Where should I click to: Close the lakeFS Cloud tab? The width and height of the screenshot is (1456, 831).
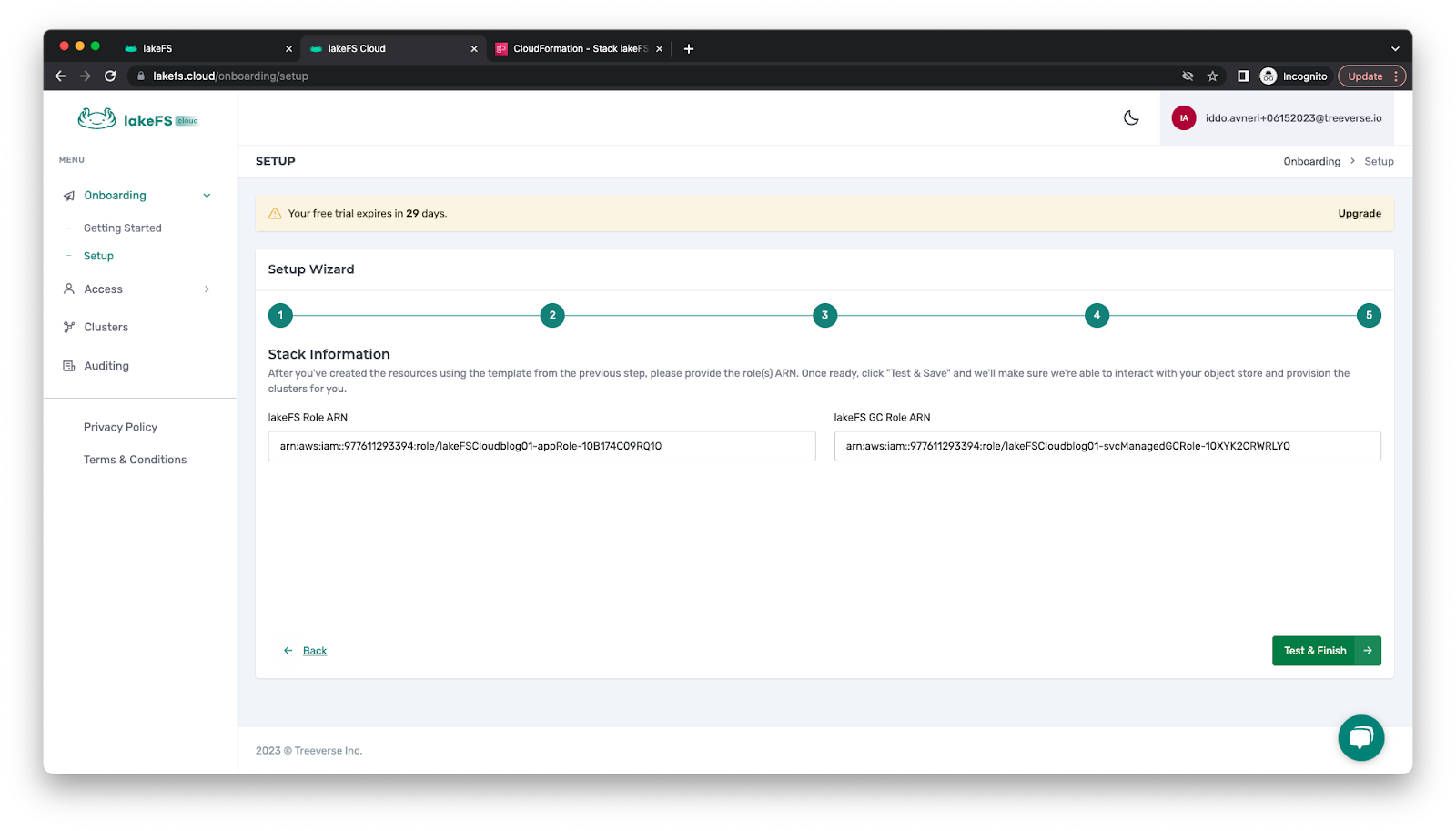474,49
